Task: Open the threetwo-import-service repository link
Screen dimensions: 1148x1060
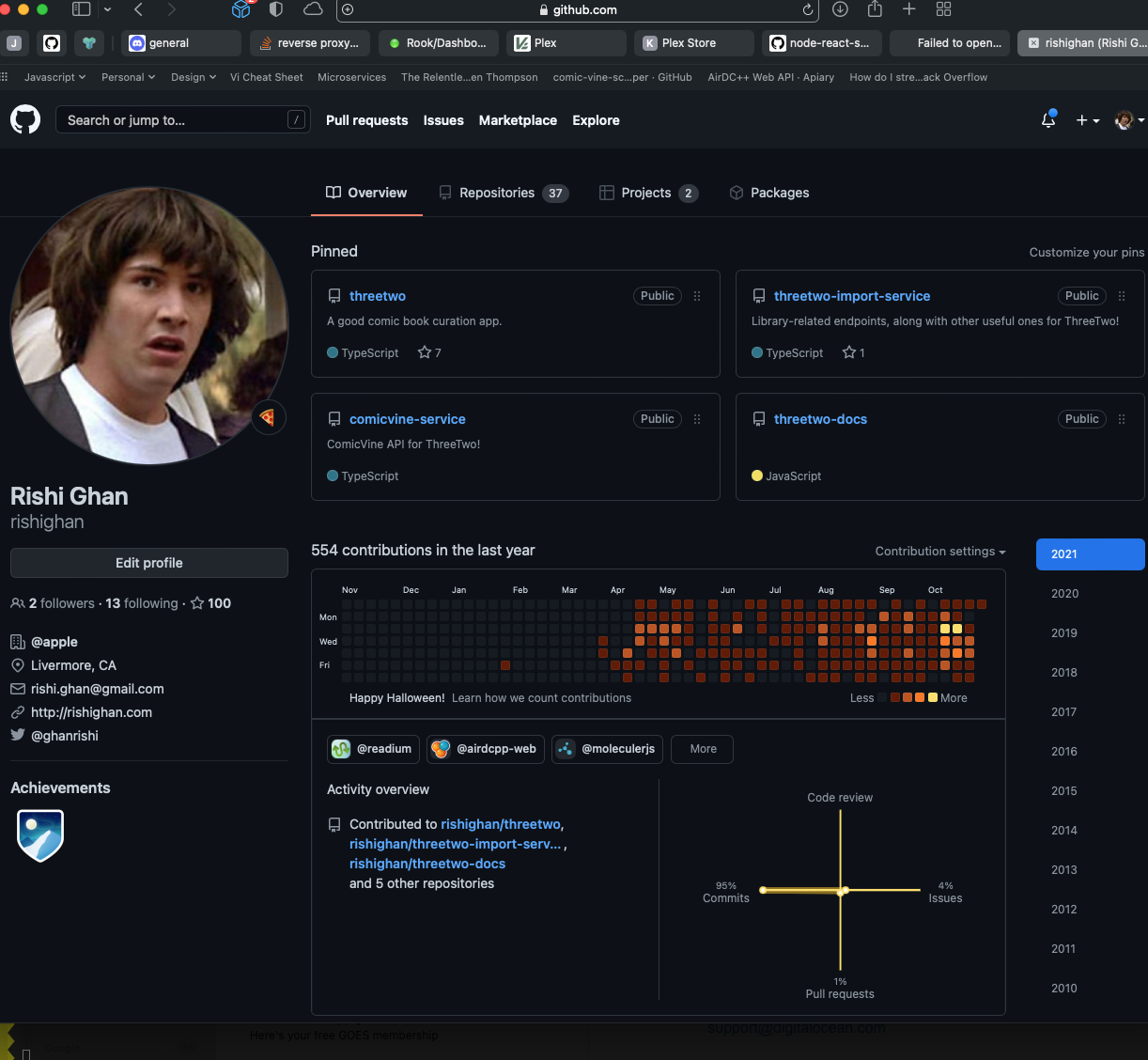Action: [851, 296]
